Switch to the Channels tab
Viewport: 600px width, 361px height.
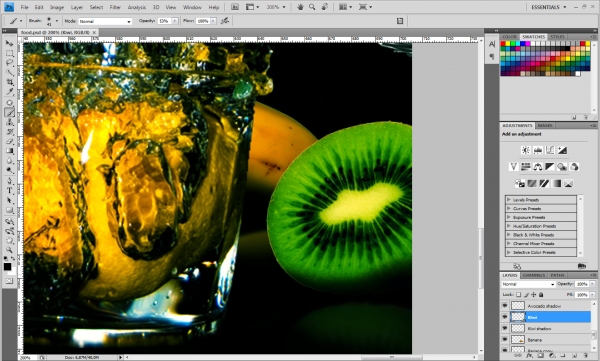pyautogui.click(x=533, y=275)
